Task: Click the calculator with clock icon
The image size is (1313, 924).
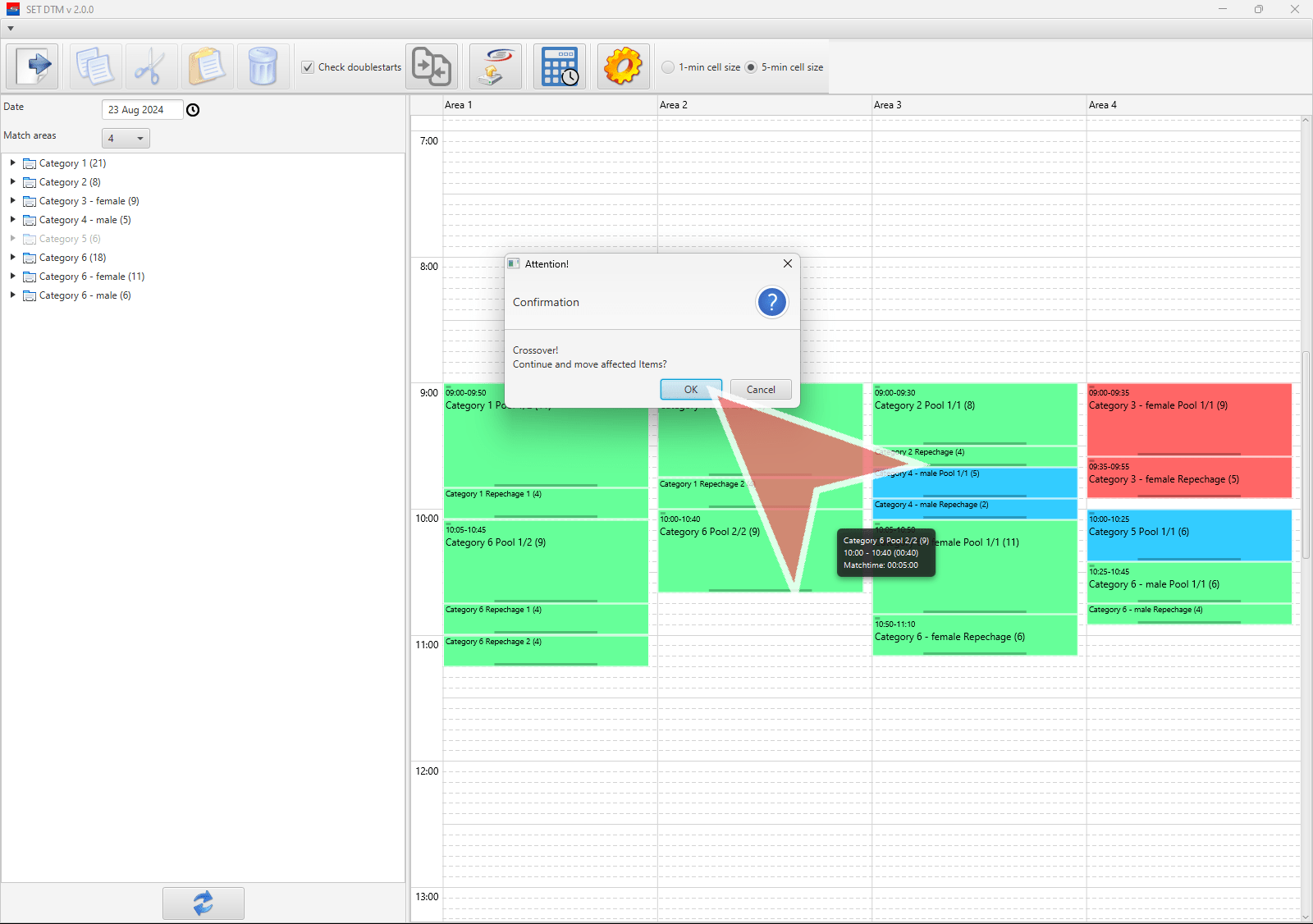Action: pyautogui.click(x=560, y=66)
